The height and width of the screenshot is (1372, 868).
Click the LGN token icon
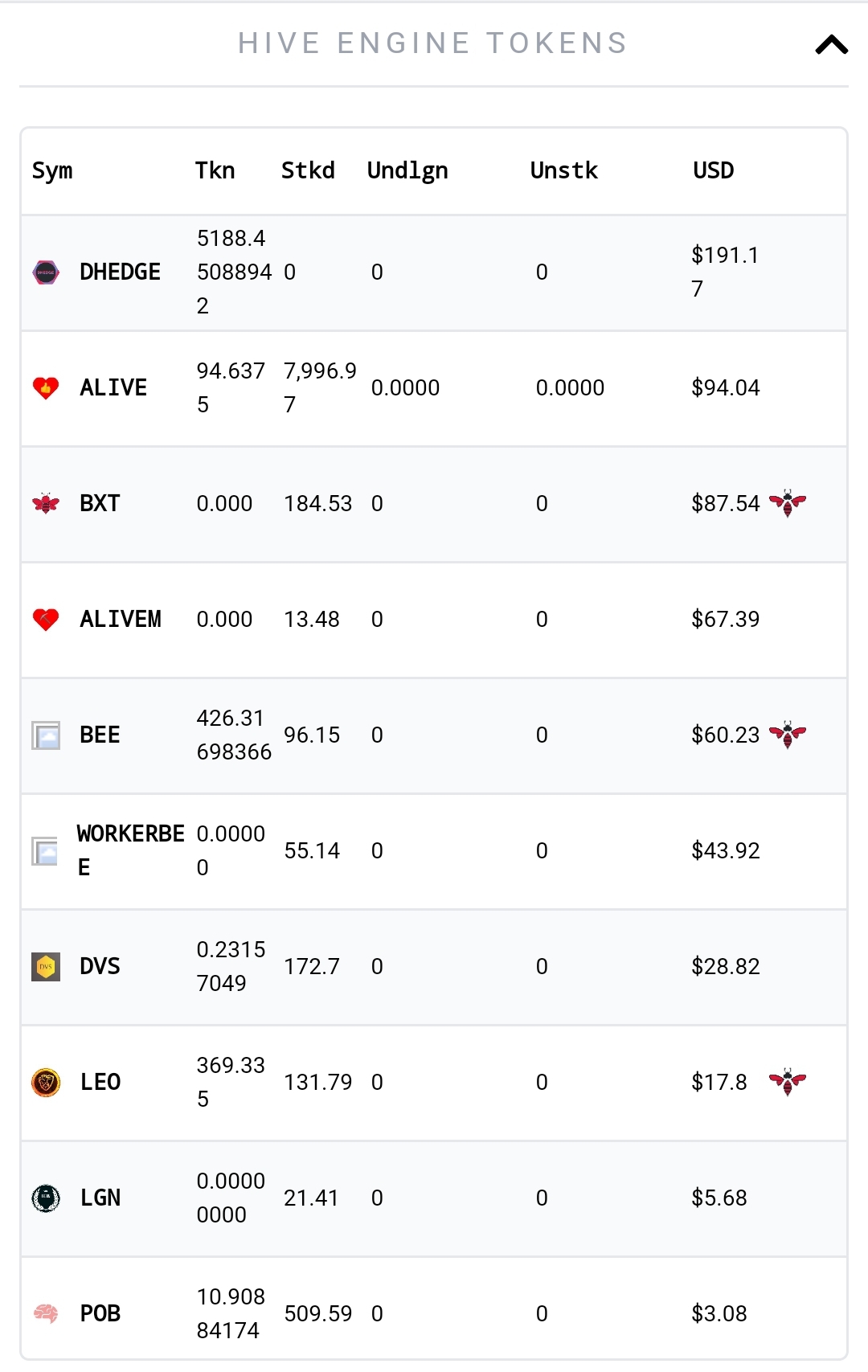pos(46,1198)
